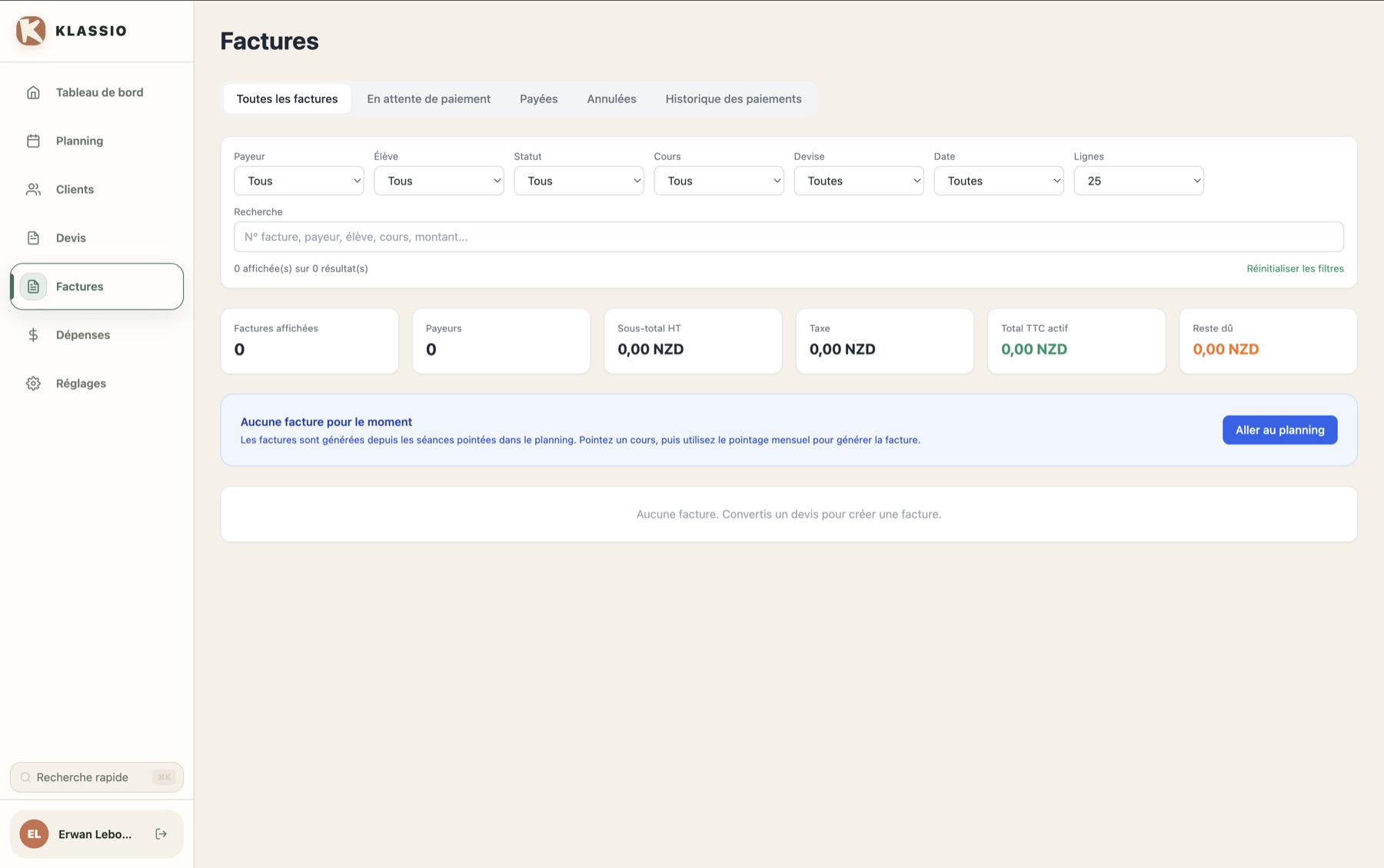Image resolution: width=1384 pixels, height=868 pixels.
Task: Click the Klassio logo icon
Action: [31, 31]
